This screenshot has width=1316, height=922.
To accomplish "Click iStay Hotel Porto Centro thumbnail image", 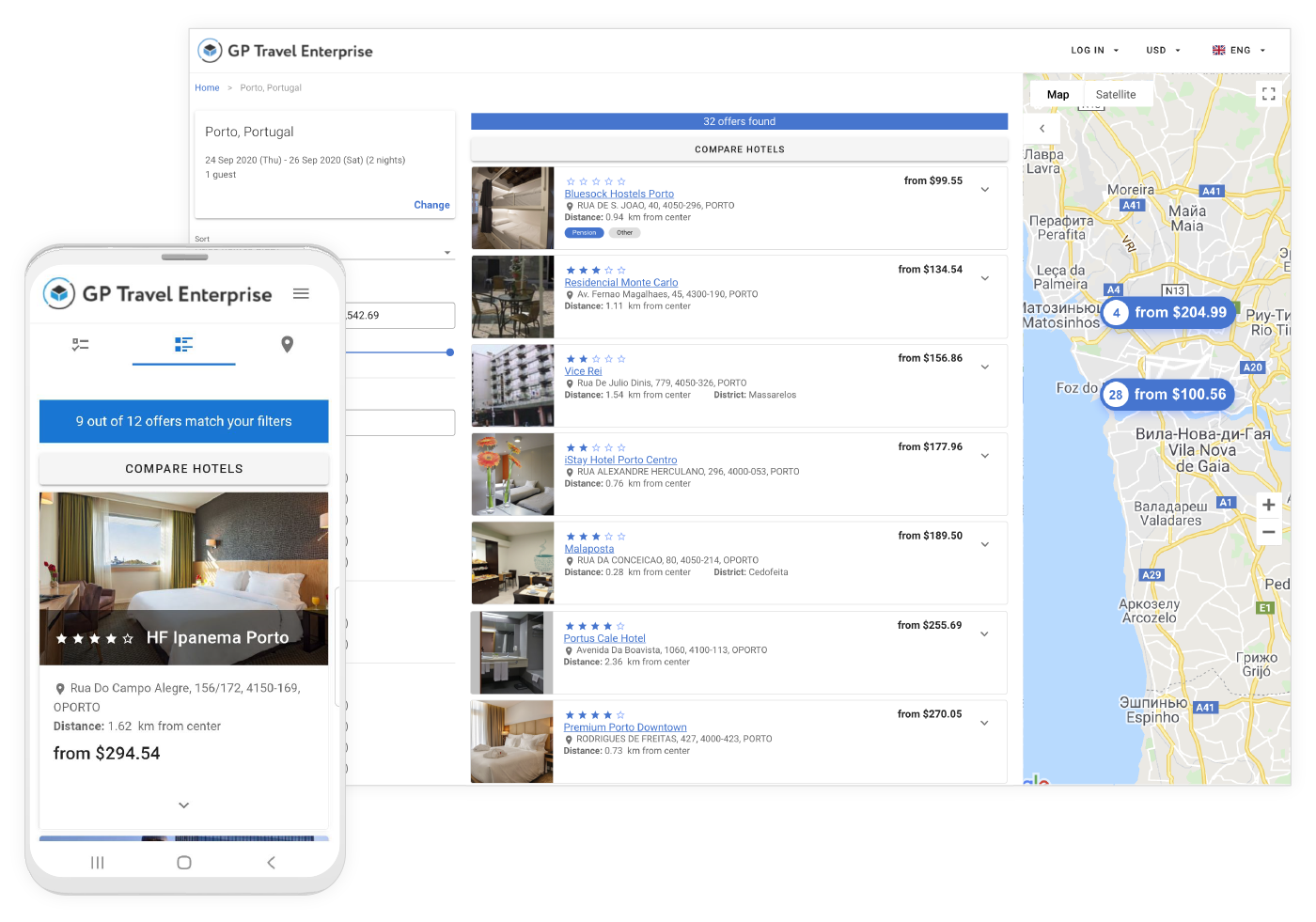I will [x=512, y=475].
